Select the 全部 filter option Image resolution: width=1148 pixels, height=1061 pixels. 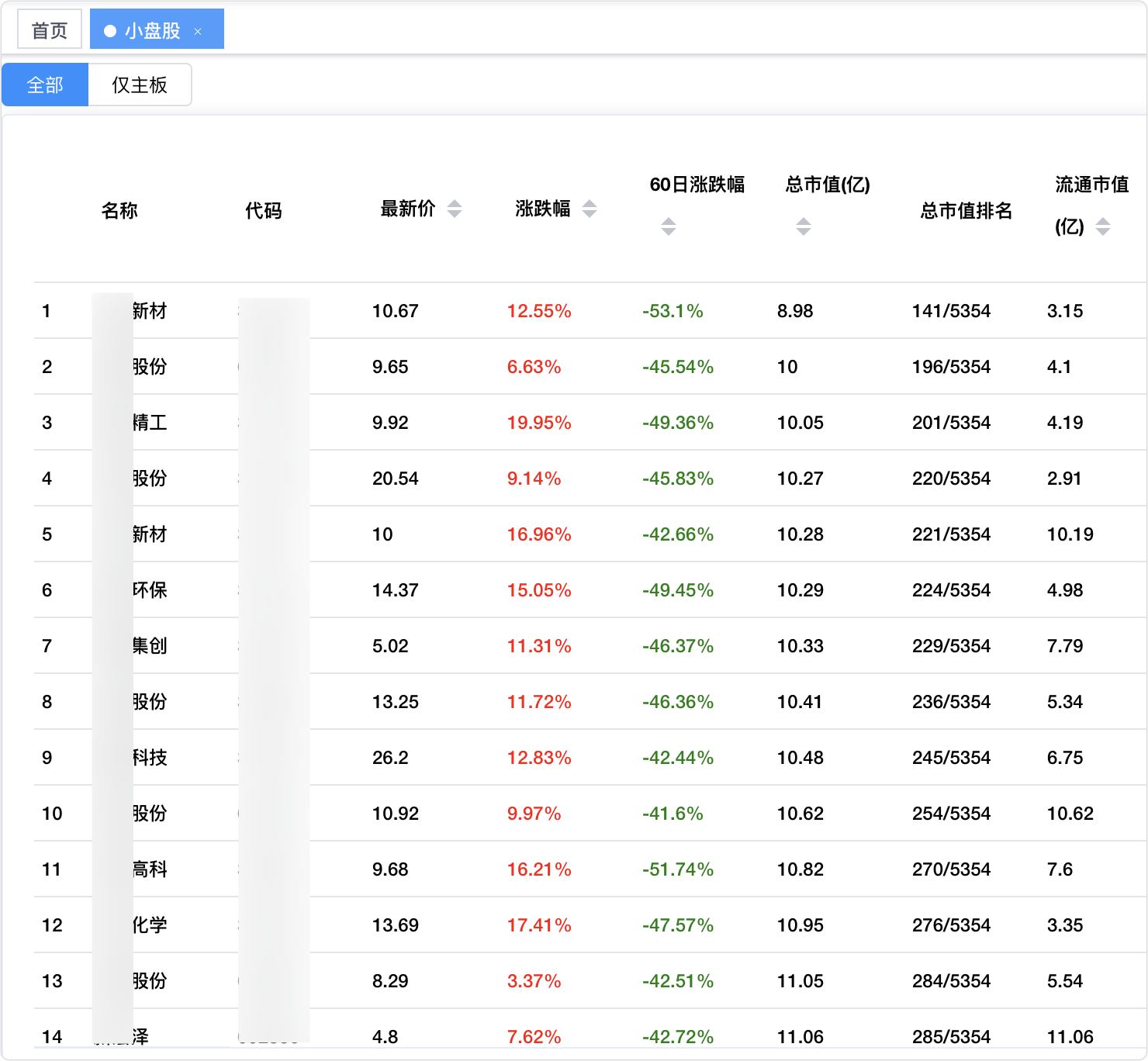[x=45, y=85]
